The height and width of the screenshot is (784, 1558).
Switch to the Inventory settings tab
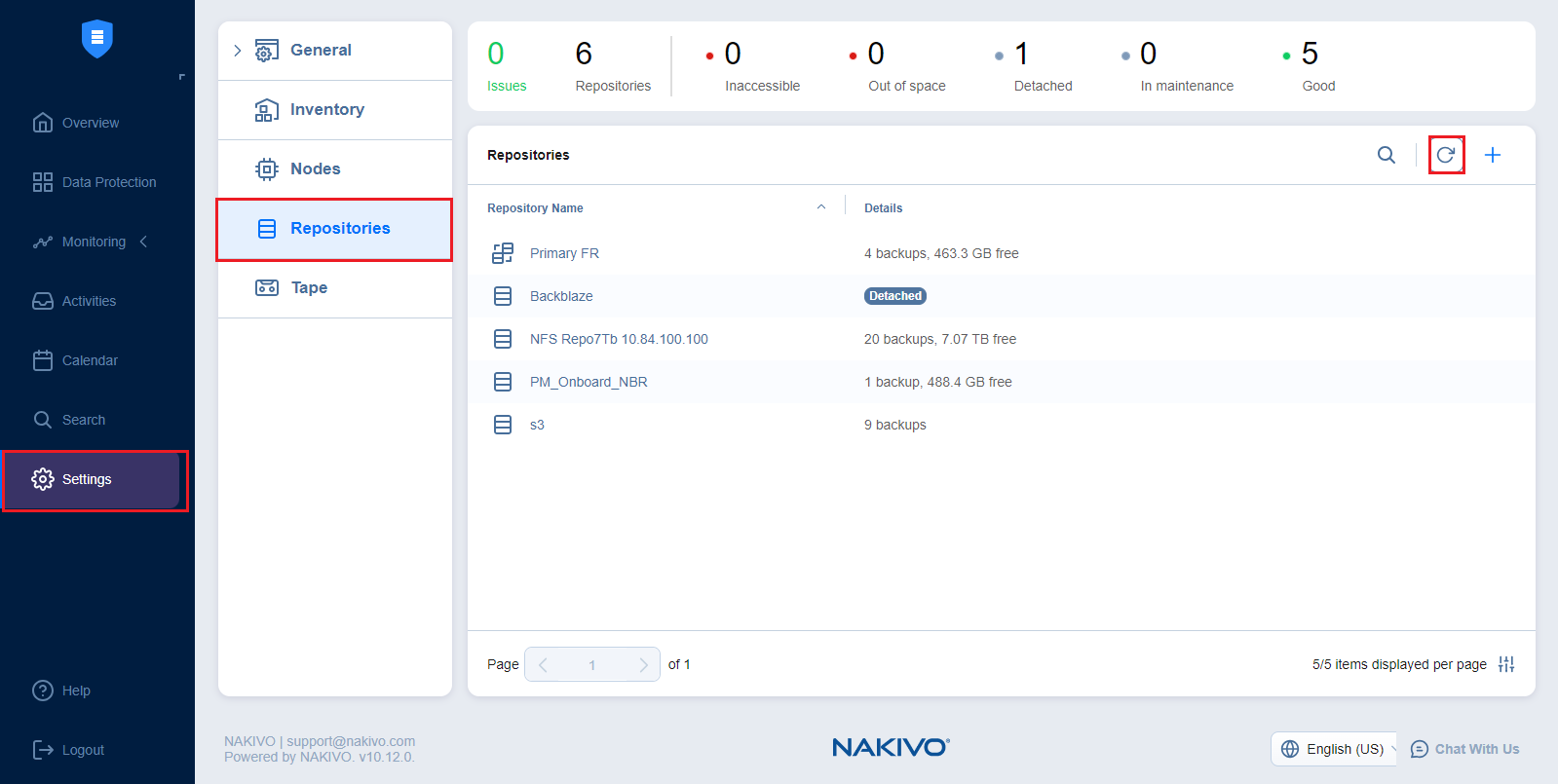coord(326,110)
